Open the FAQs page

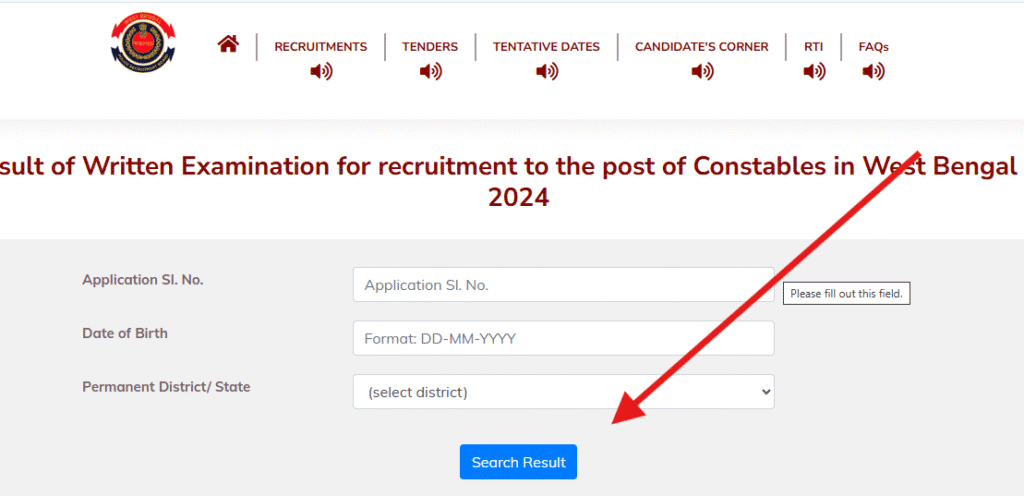coord(873,46)
